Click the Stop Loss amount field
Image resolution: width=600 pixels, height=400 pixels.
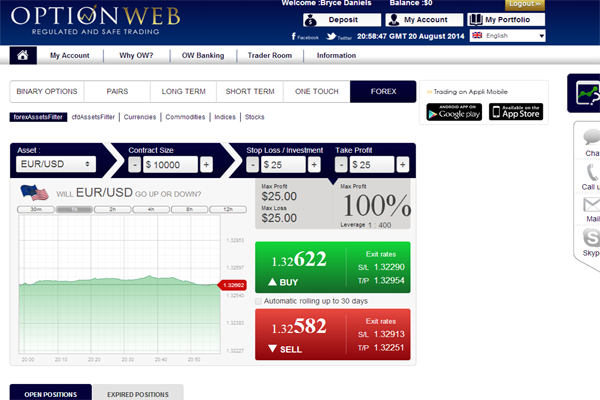pyautogui.click(x=283, y=165)
